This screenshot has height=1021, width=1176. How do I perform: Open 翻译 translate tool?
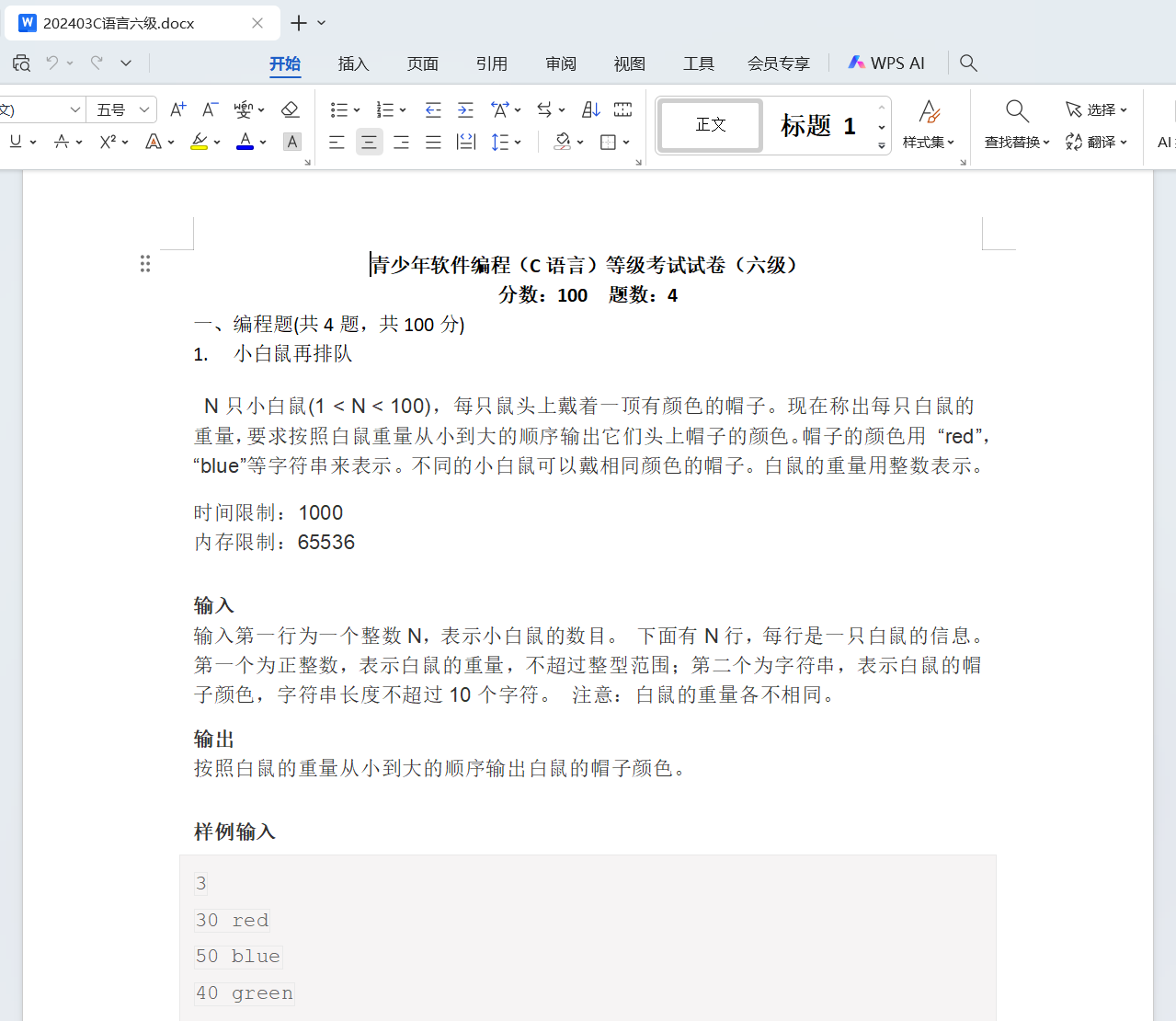point(1096,142)
